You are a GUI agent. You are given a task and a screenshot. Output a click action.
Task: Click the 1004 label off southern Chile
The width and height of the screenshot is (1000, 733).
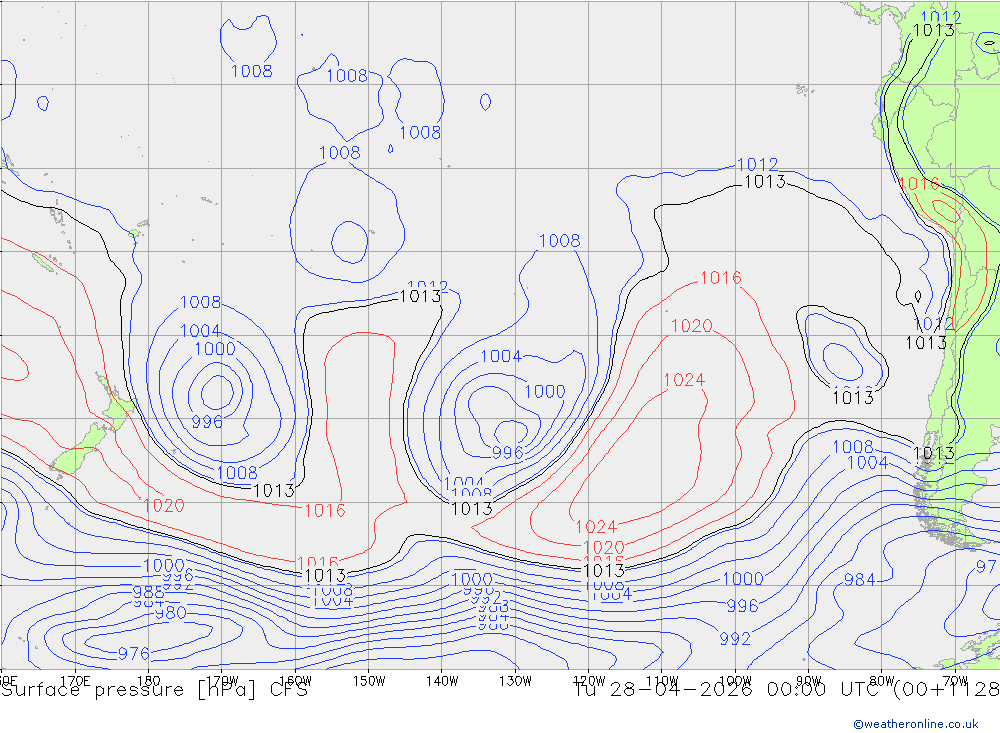[867, 462]
